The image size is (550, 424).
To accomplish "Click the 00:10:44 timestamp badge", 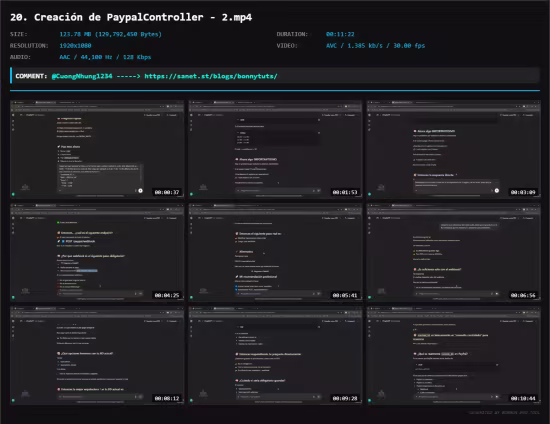I will 523,398.
